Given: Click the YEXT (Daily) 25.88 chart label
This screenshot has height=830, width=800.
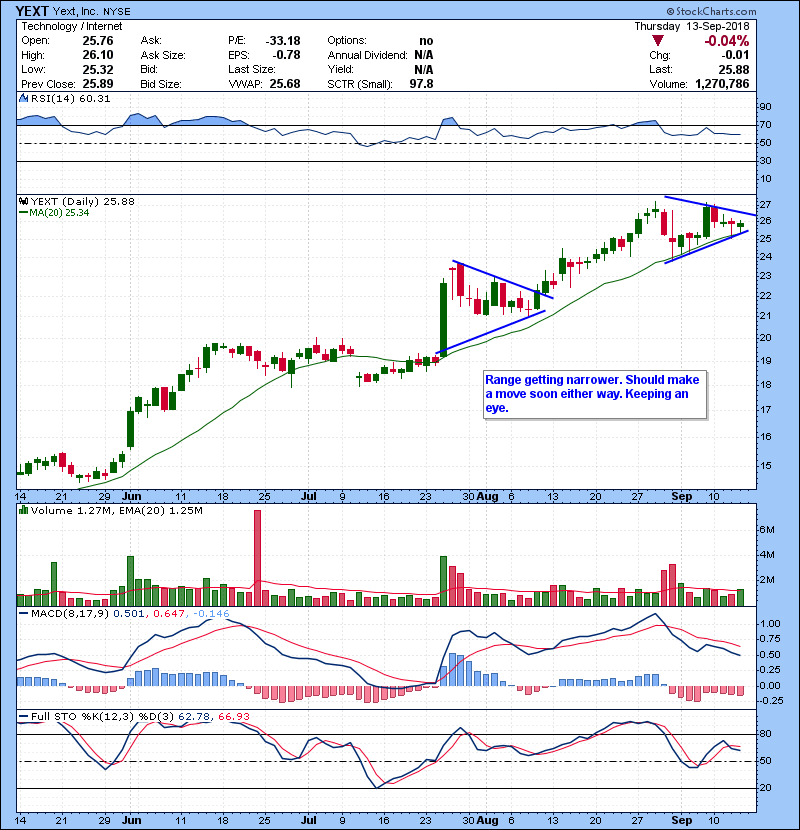Looking at the screenshot, I should click(83, 202).
